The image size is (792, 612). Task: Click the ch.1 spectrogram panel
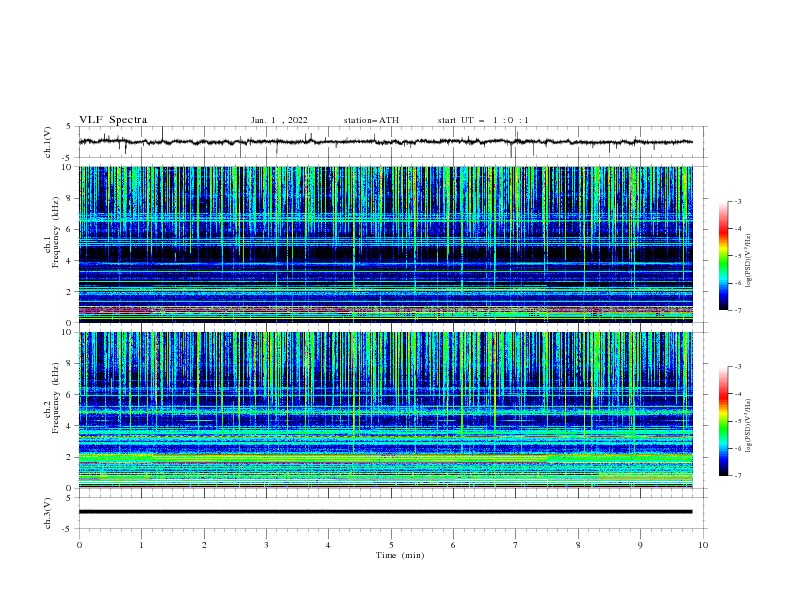click(385, 244)
